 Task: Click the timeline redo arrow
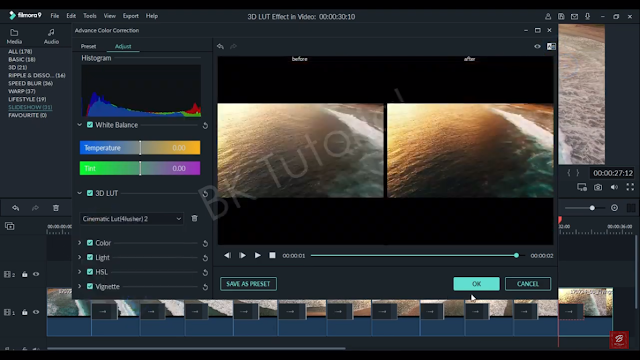tap(36, 208)
